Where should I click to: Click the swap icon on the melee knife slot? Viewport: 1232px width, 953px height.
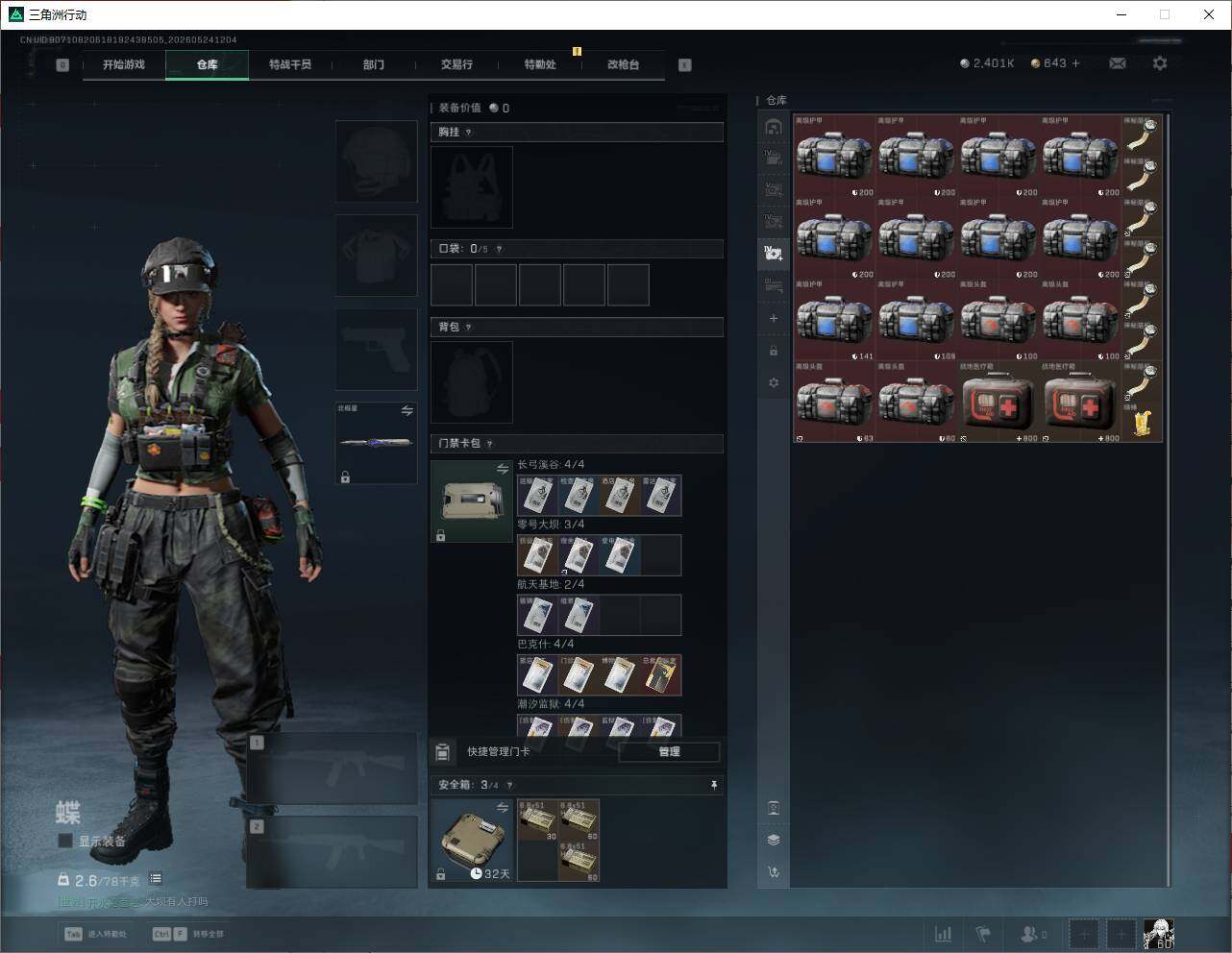point(407,411)
